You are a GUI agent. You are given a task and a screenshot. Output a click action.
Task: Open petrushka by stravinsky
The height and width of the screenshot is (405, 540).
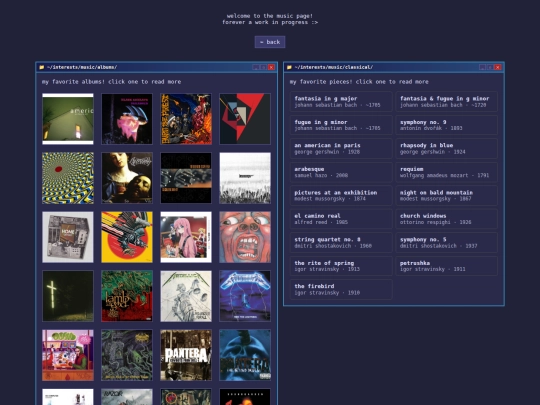tap(447, 266)
